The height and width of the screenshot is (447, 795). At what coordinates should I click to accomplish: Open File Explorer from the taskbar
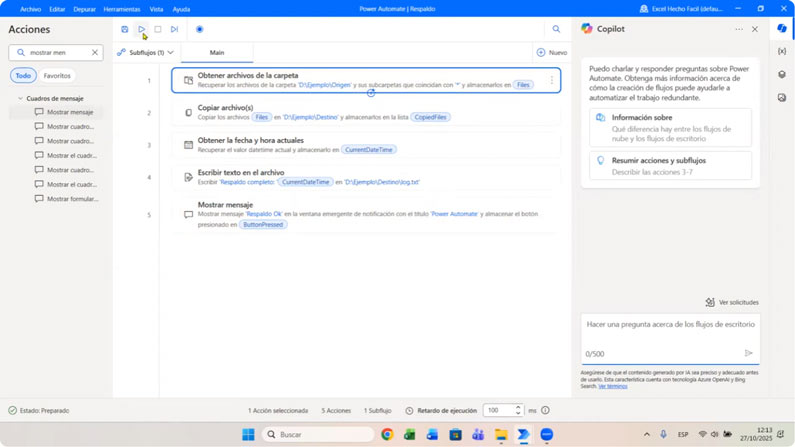(501, 435)
